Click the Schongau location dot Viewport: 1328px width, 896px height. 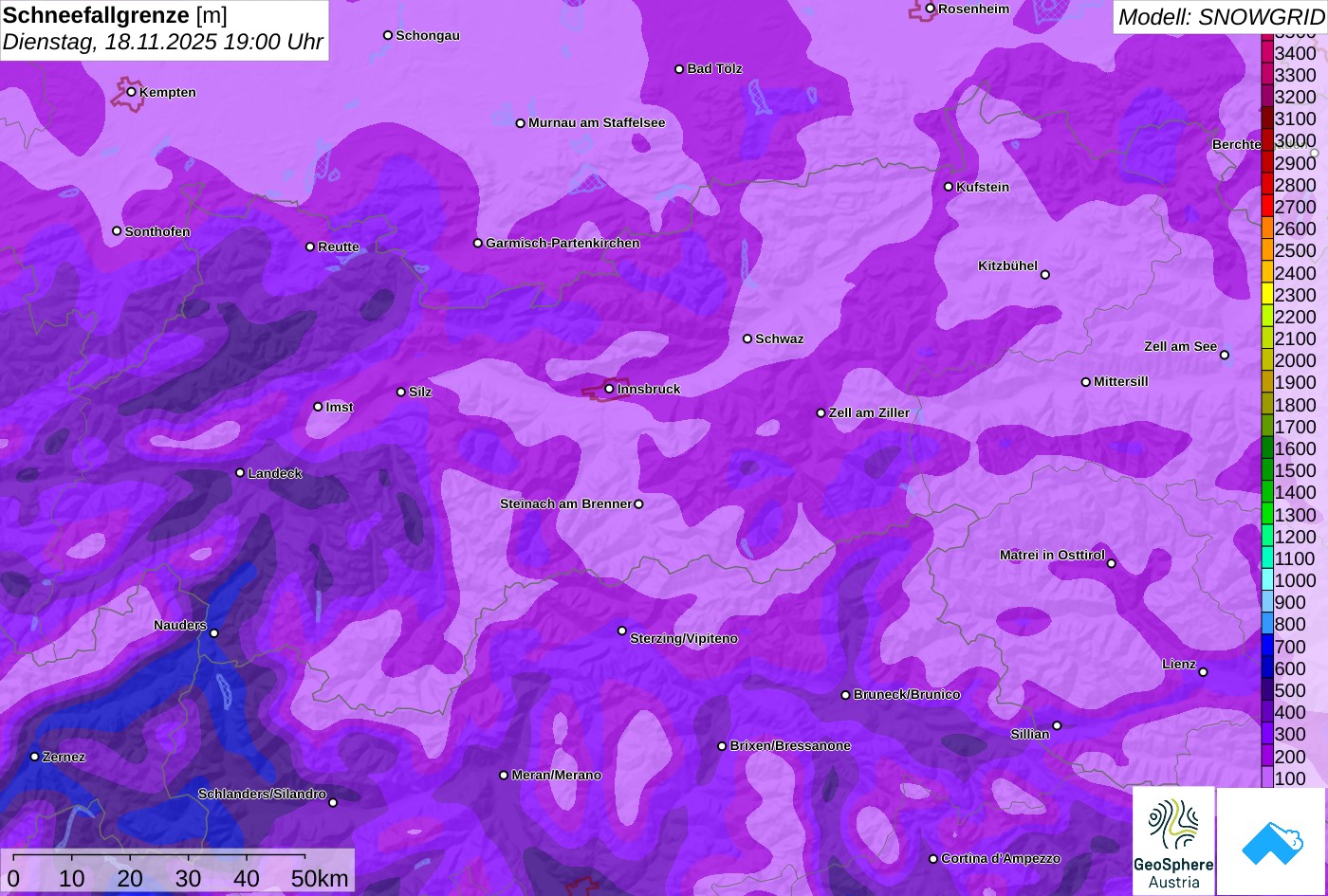pos(388,35)
